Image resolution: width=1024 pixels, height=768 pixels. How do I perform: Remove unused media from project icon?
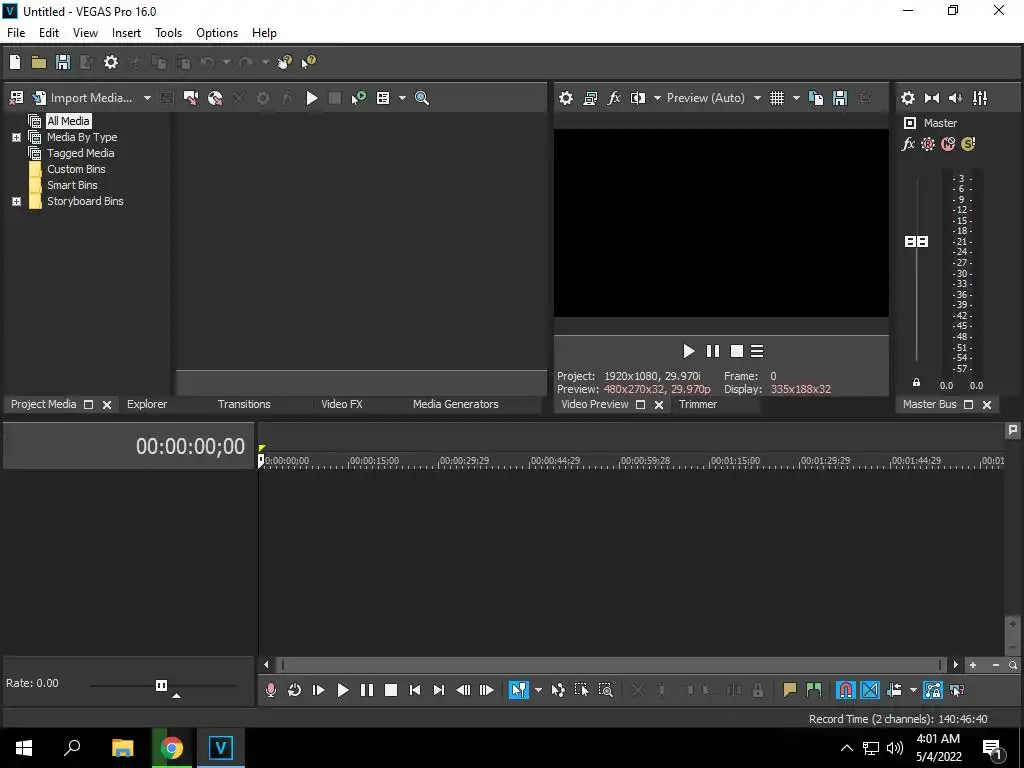(x=16, y=98)
